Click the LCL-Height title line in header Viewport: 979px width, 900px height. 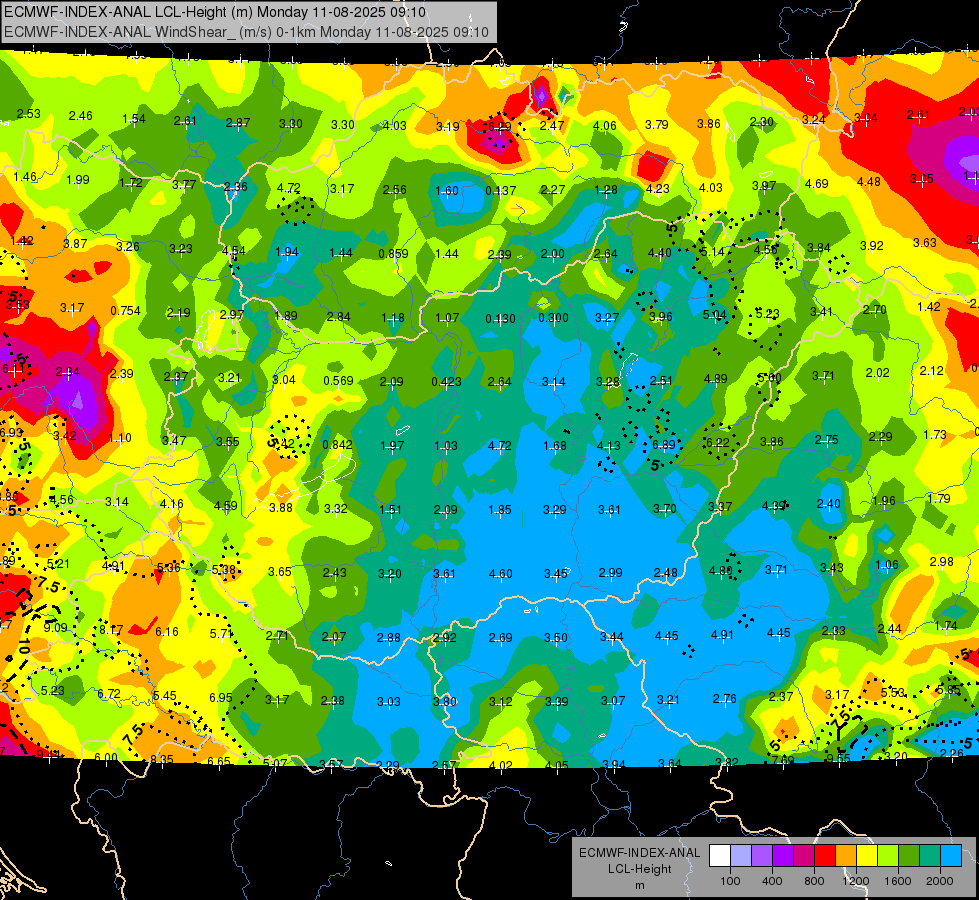tap(215, 12)
